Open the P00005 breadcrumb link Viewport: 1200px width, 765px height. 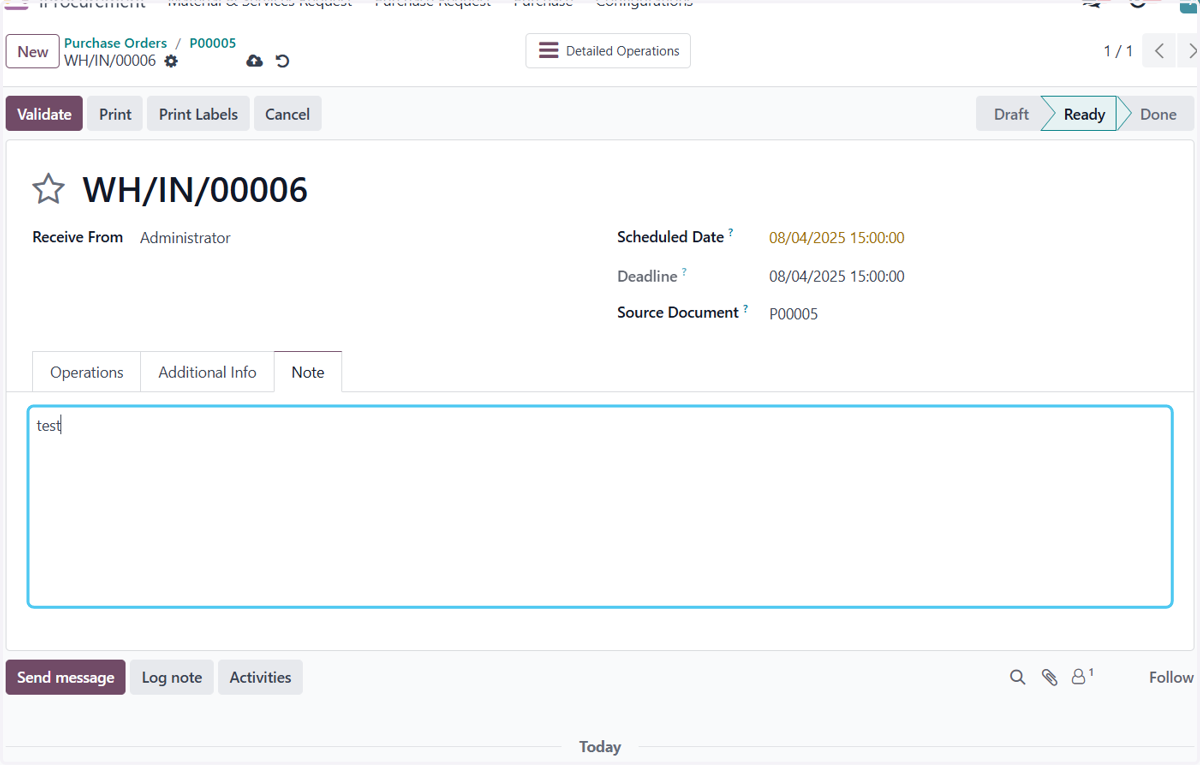[x=213, y=43]
